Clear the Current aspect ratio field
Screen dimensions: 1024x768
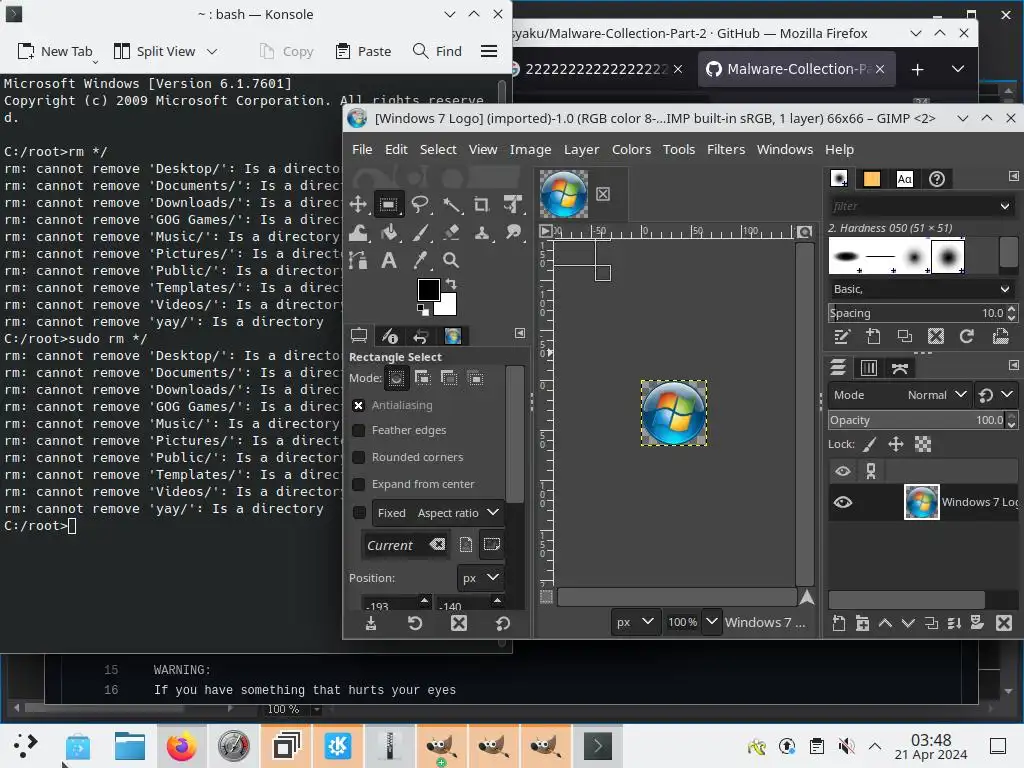[x=437, y=544]
